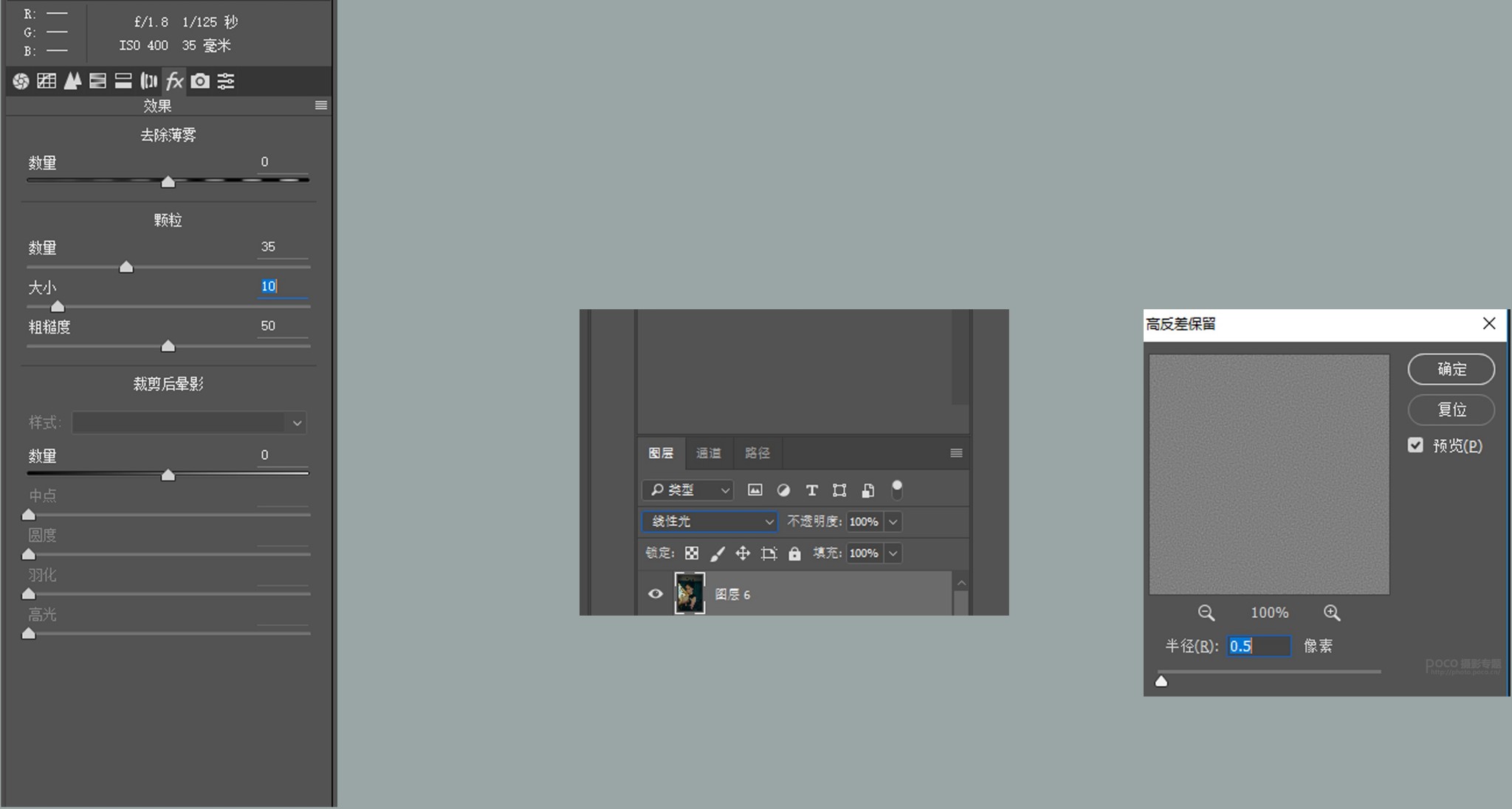The height and width of the screenshot is (809, 1512).
Task: Open the Tone Curve panel icon
Action: coord(47,81)
